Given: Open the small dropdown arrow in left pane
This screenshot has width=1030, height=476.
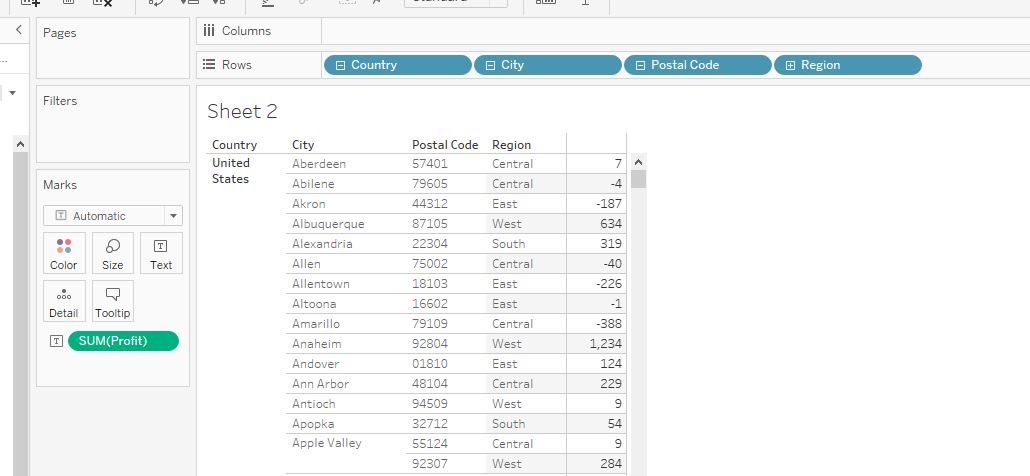Looking at the screenshot, I should (x=12, y=93).
